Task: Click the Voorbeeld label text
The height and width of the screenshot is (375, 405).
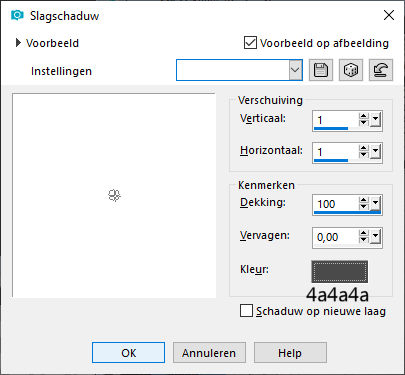Action: [x=52, y=43]
